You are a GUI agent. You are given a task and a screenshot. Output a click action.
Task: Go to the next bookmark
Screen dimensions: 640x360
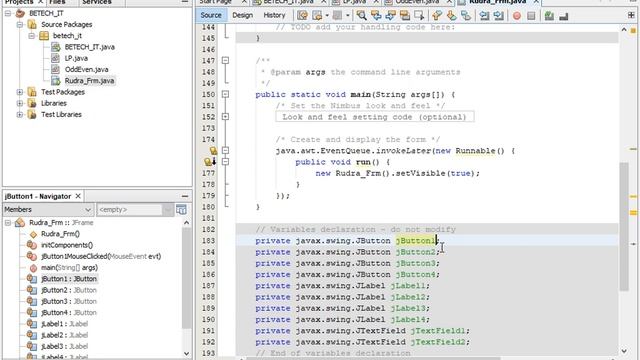451,16
